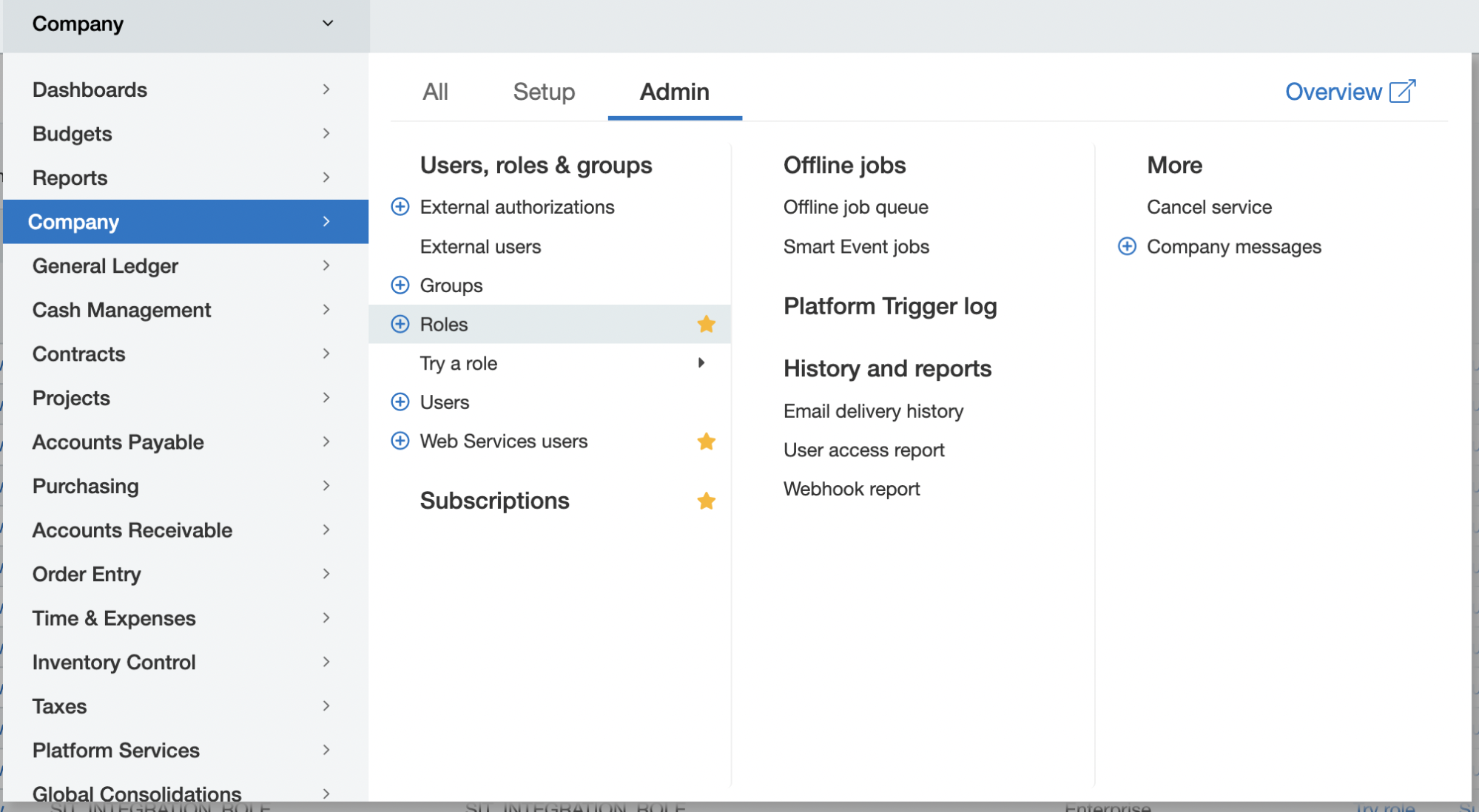
Task: Click the plus icon beside External authorizations
Action: 400,207
